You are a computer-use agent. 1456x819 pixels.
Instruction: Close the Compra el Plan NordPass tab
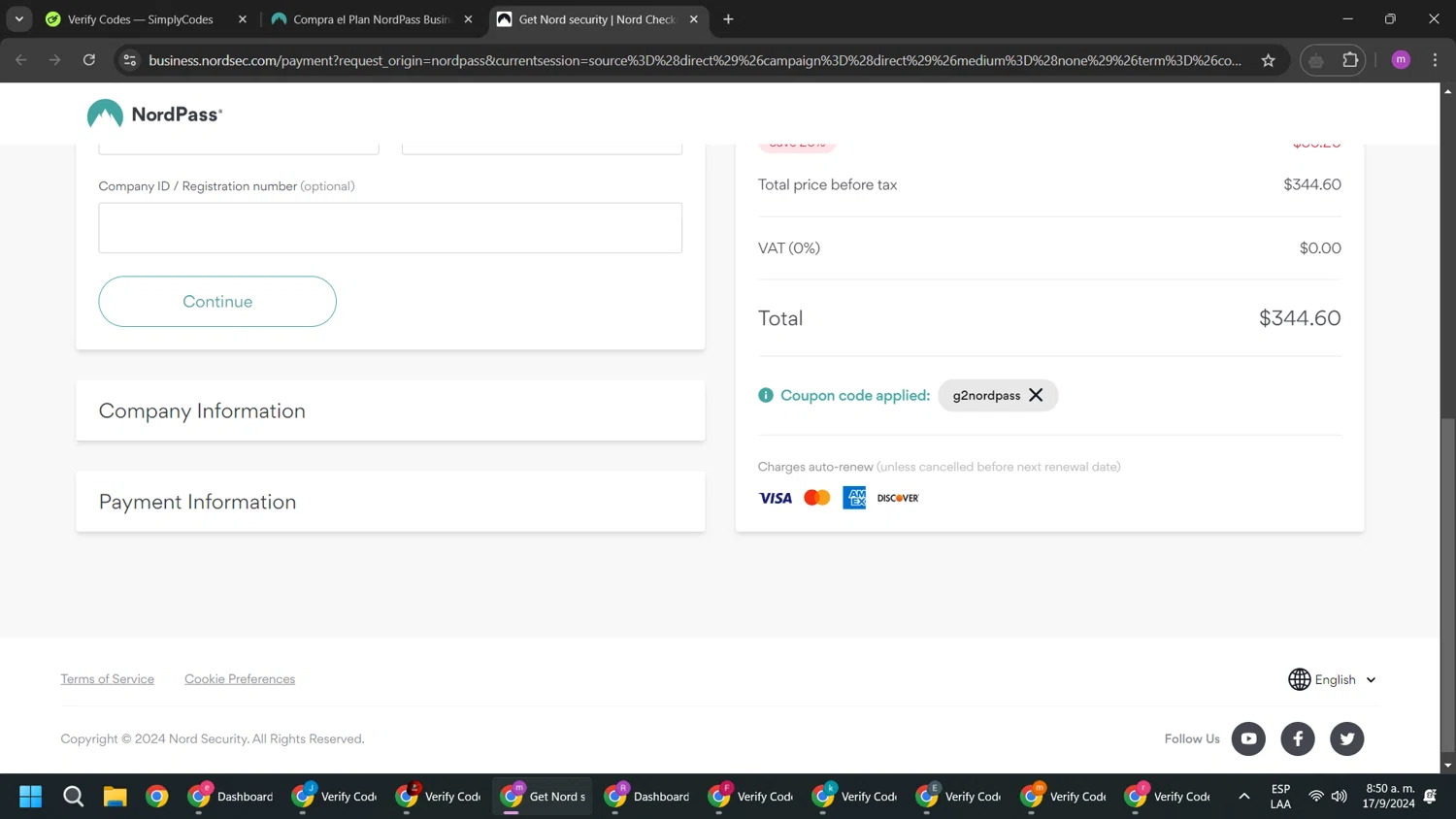(x=468, y=19)
